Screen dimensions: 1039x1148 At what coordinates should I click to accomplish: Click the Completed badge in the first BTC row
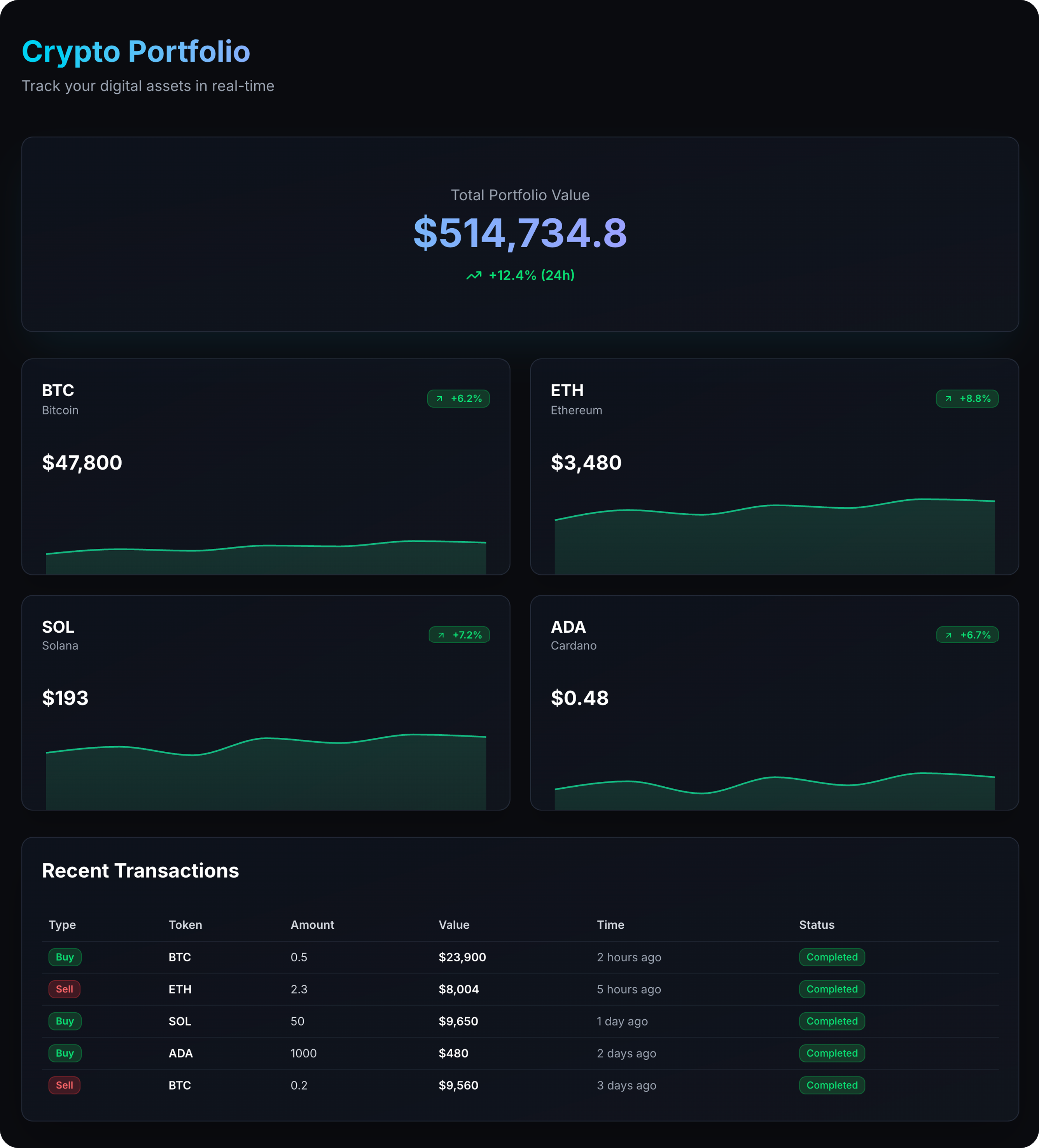click(x=832, y=957)
